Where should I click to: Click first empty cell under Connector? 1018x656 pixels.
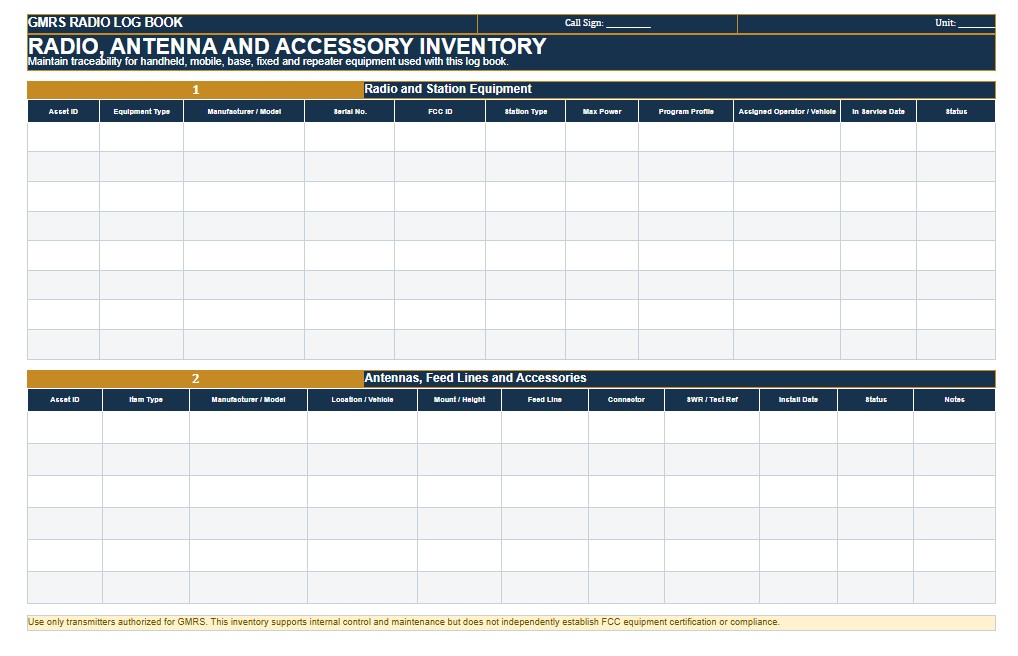pyautogui.click(x=626, y=427)
